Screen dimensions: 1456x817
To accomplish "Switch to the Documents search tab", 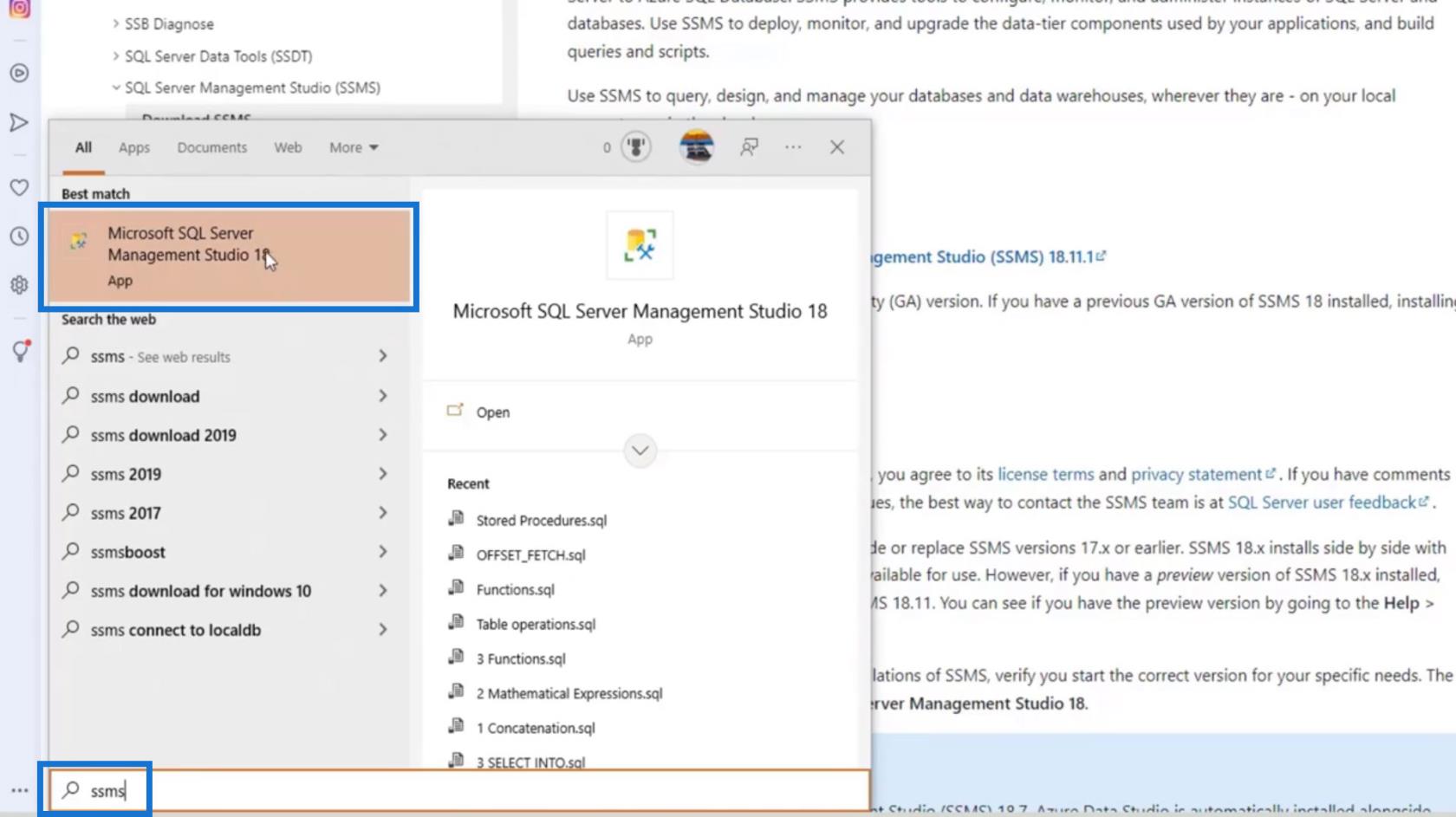I will (x=212, y=147).
